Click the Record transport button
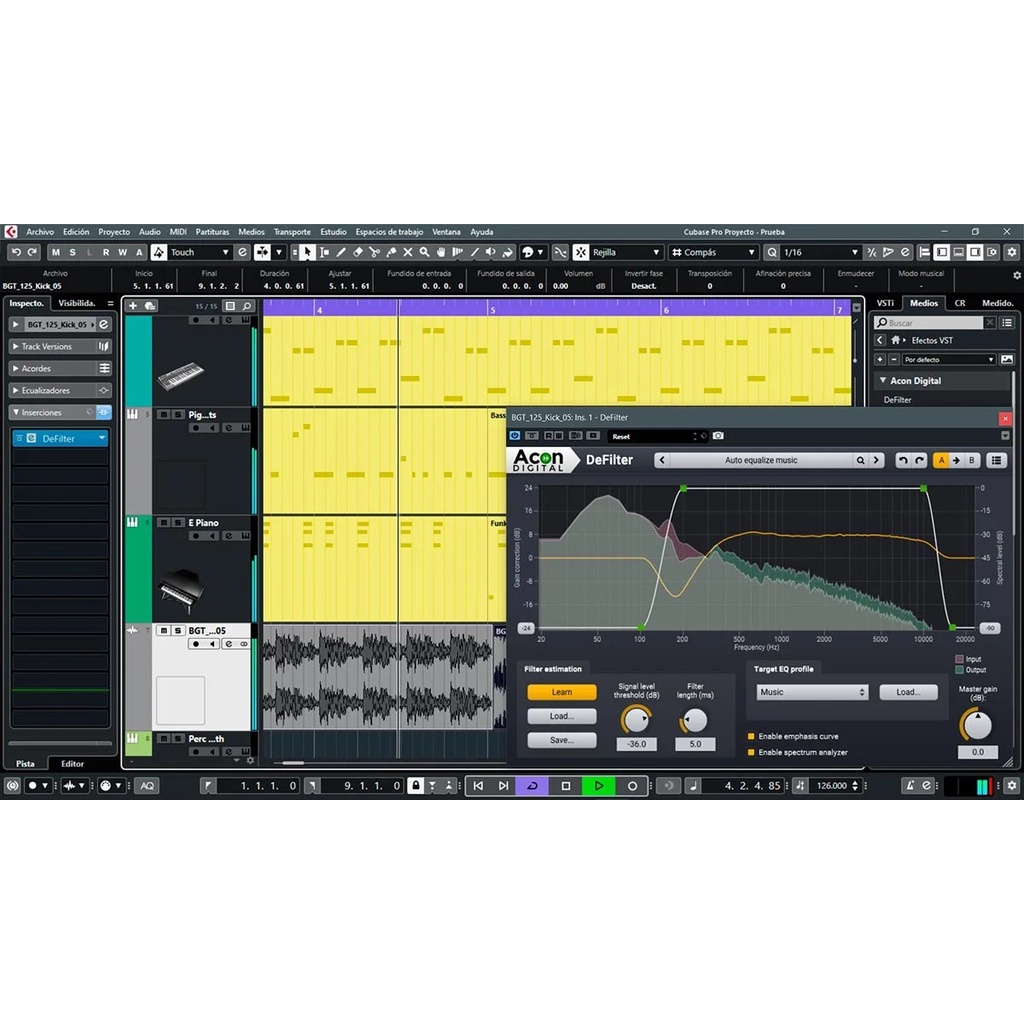The width and height of the screenshot is (1024, 1024). (x=632, y=786)
